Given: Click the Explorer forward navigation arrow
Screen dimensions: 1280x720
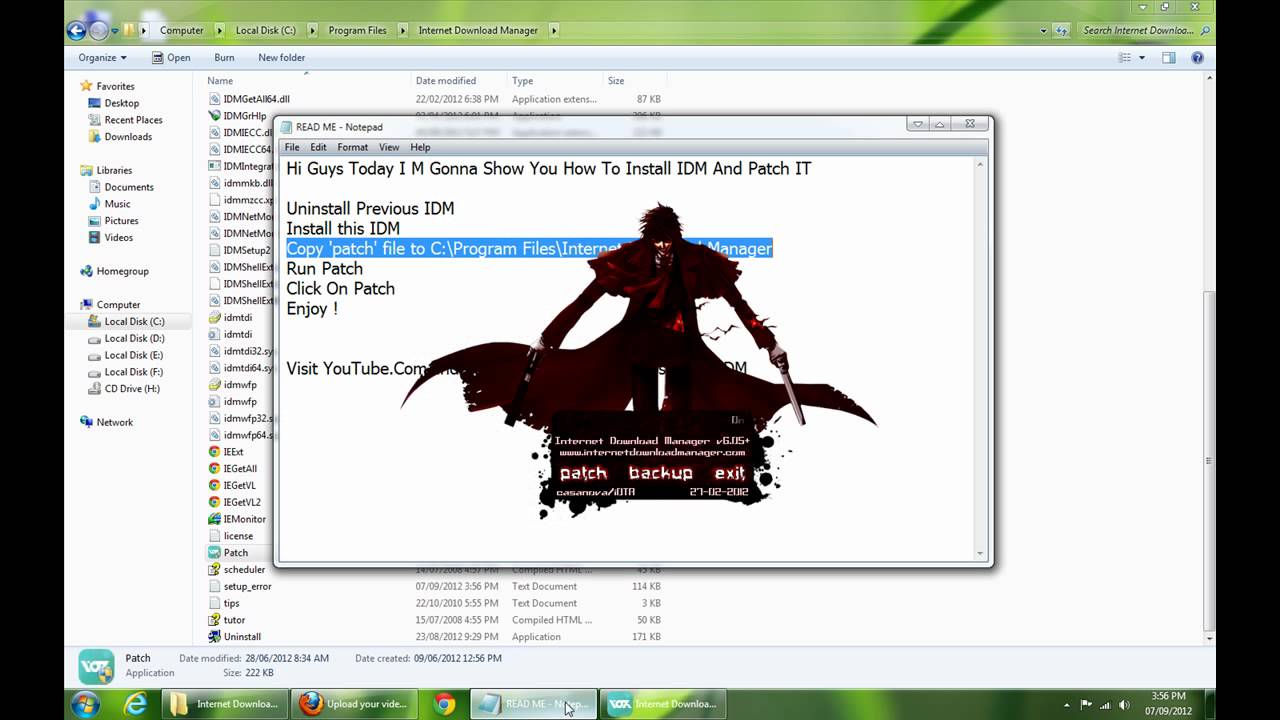Looking at the screenshot, I should 99,30.
